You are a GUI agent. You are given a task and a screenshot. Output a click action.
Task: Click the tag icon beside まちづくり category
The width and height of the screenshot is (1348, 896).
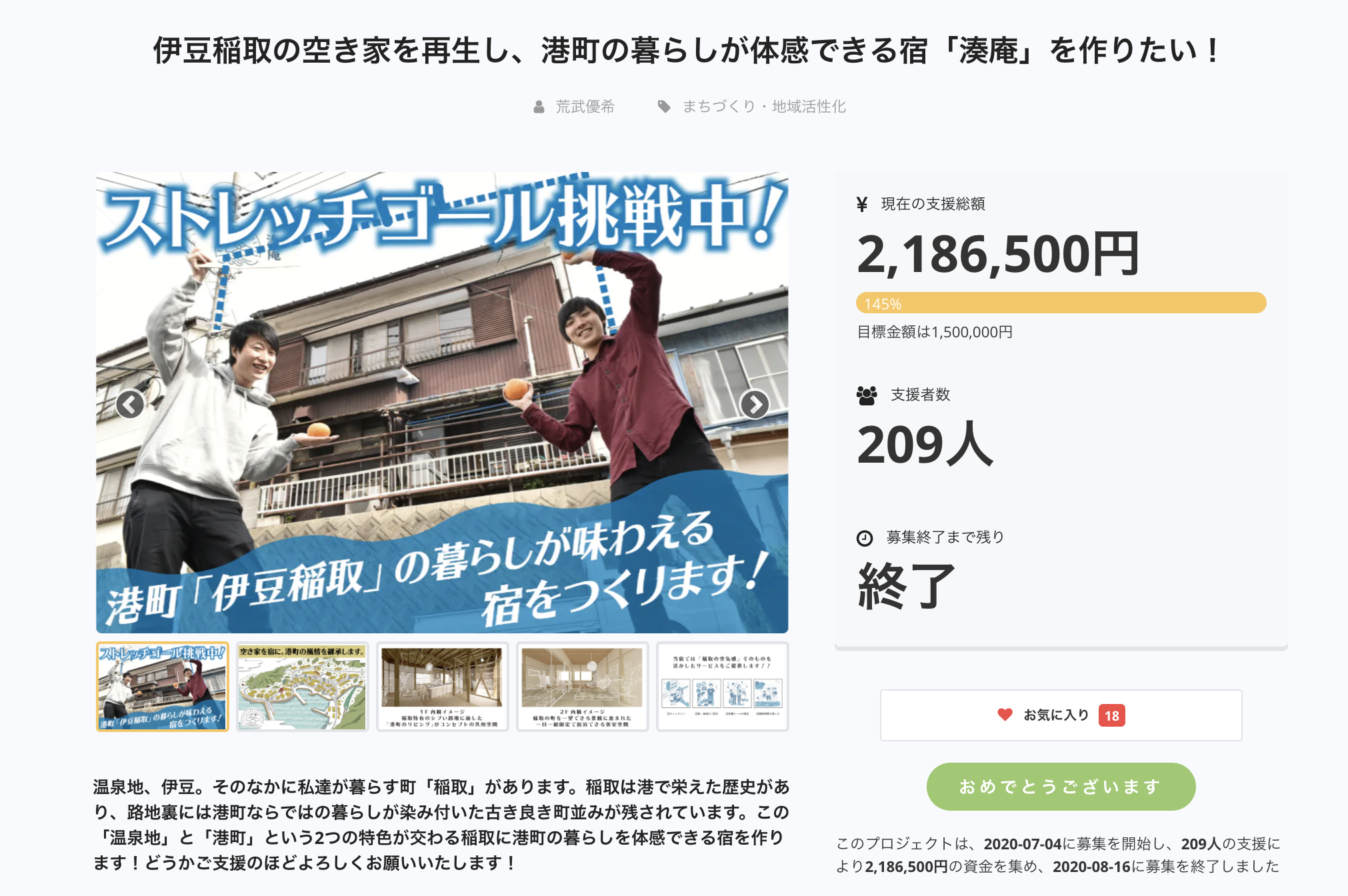point(664,107)
